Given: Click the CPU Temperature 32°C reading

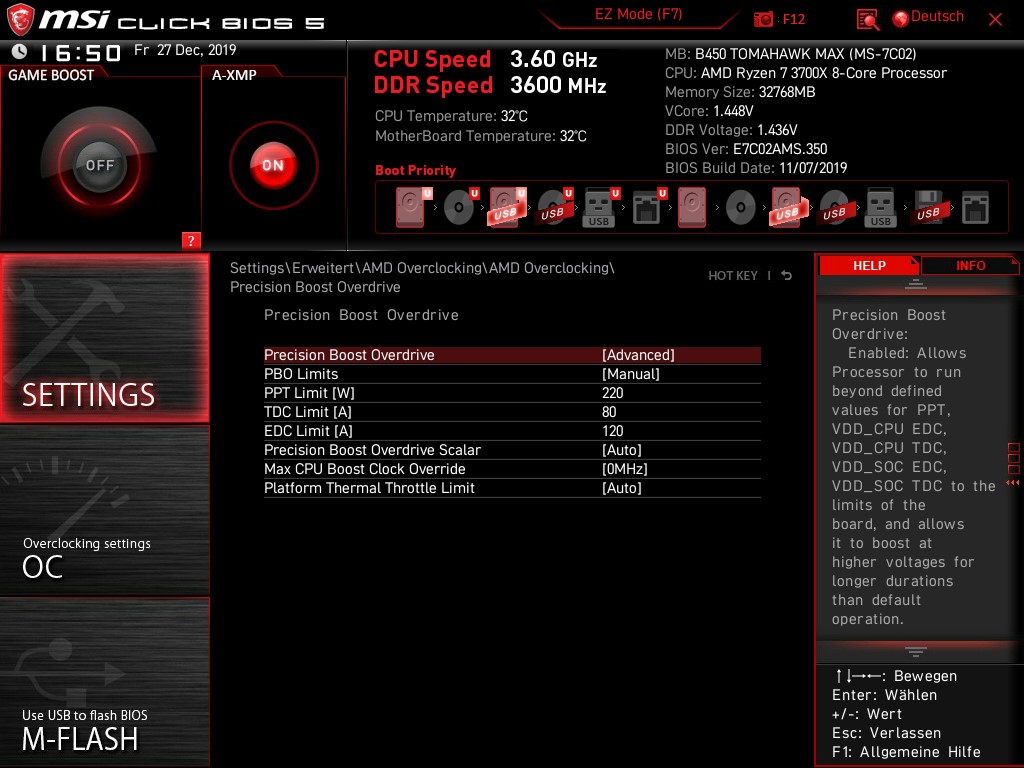Looking at the screenshot, I should pyautogui.click(x=451, y=116).
